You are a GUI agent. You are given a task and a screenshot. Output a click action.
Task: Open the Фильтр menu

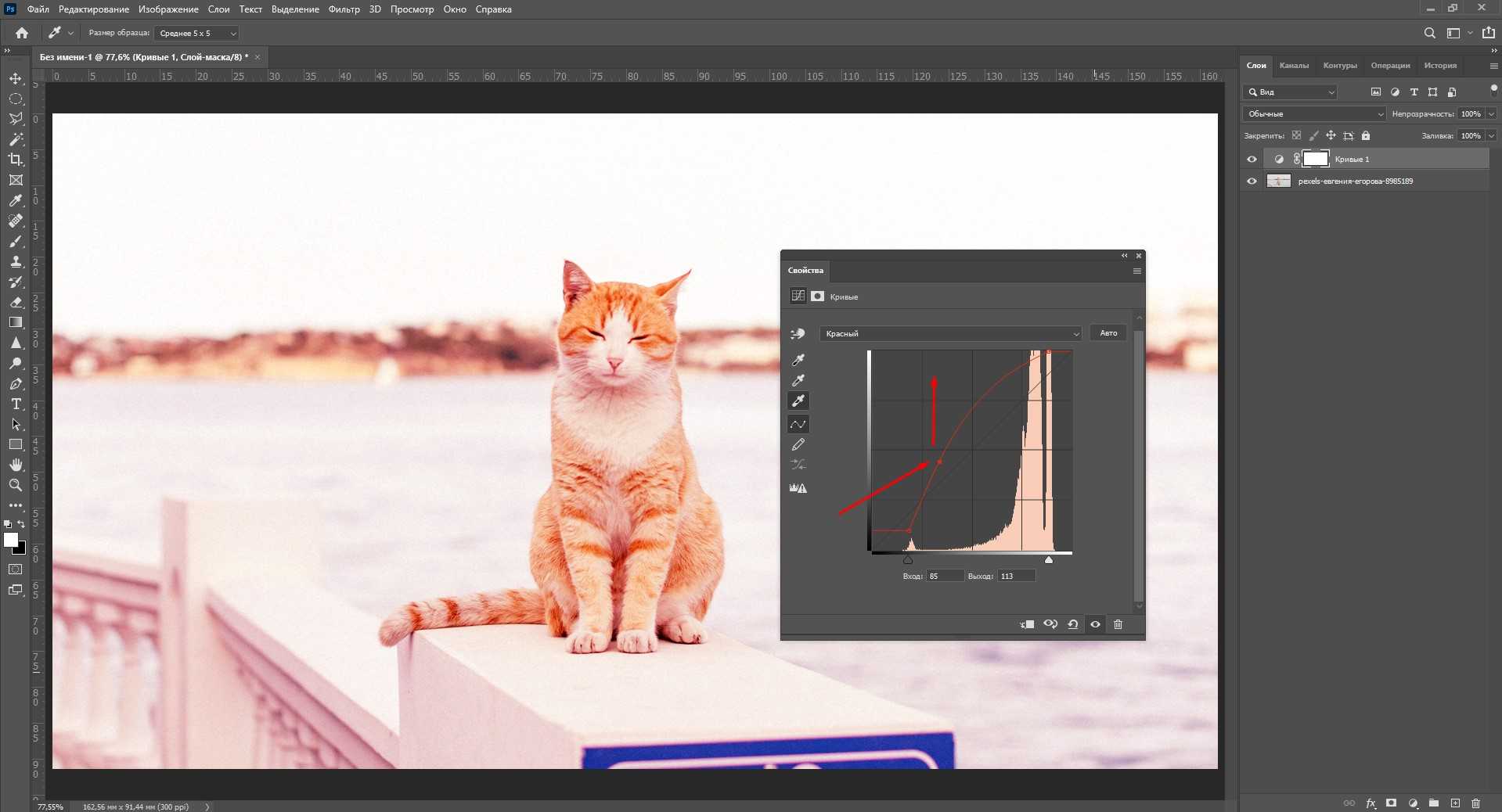[344, 9]
